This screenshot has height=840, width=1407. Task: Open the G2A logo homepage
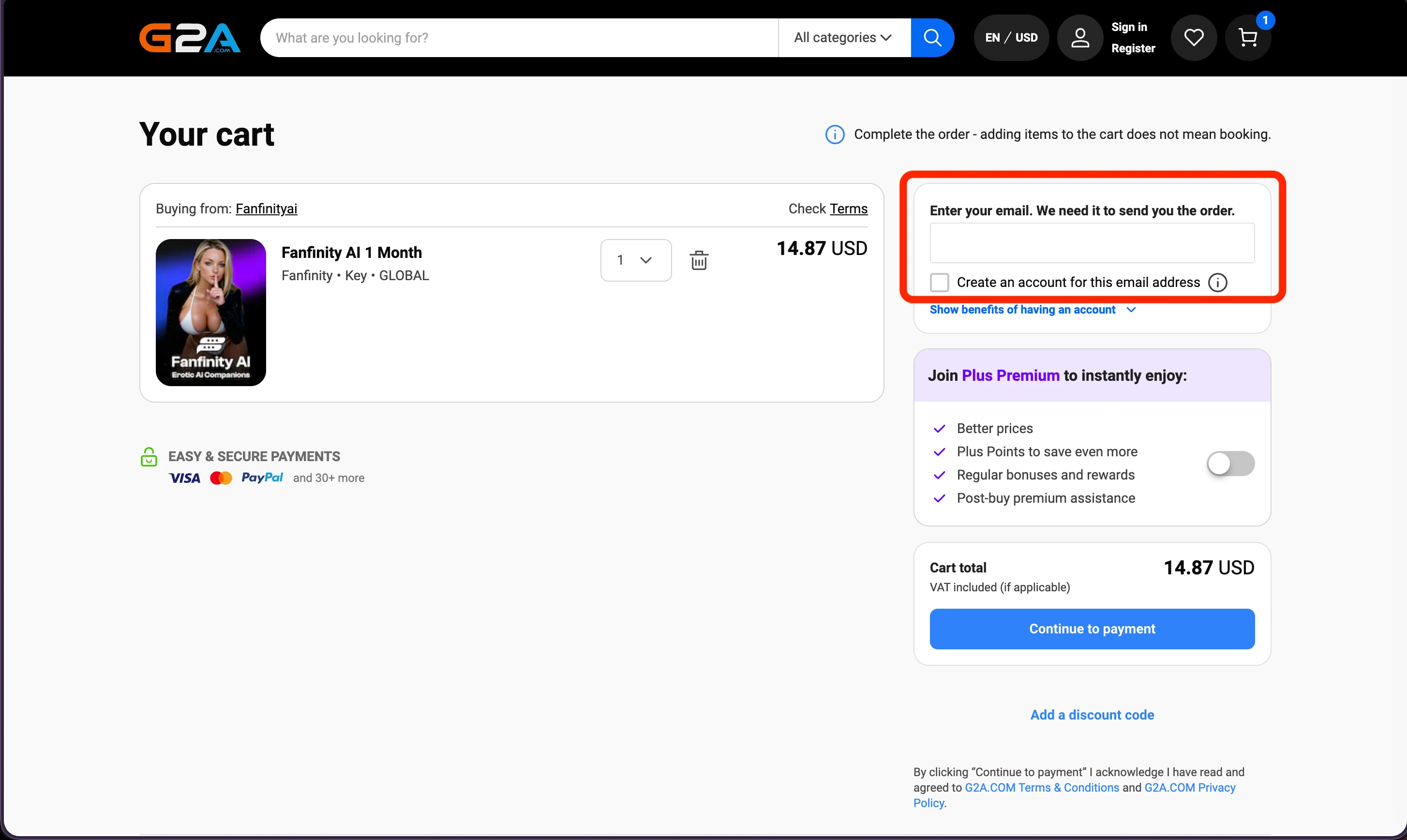click(x=190, y=38)
